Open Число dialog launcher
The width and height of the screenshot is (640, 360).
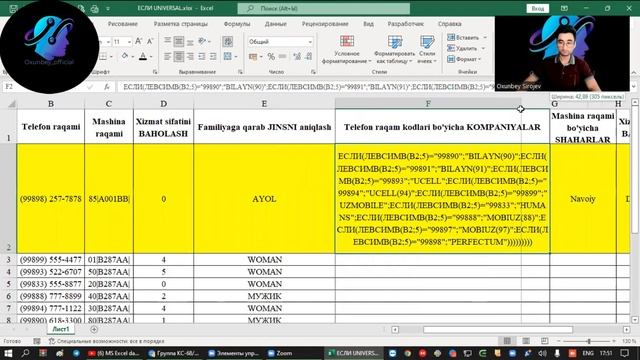pyautogui.click(x=313, y=72)
